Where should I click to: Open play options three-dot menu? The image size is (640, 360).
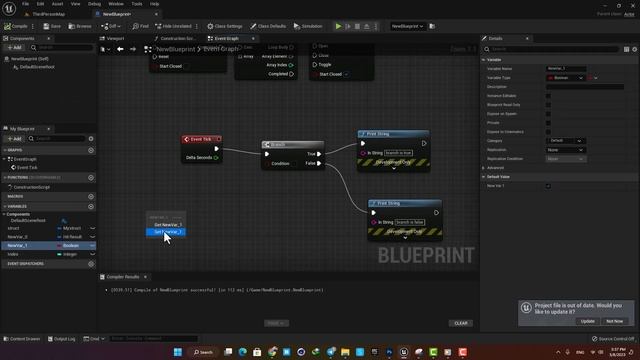point(376,26)
